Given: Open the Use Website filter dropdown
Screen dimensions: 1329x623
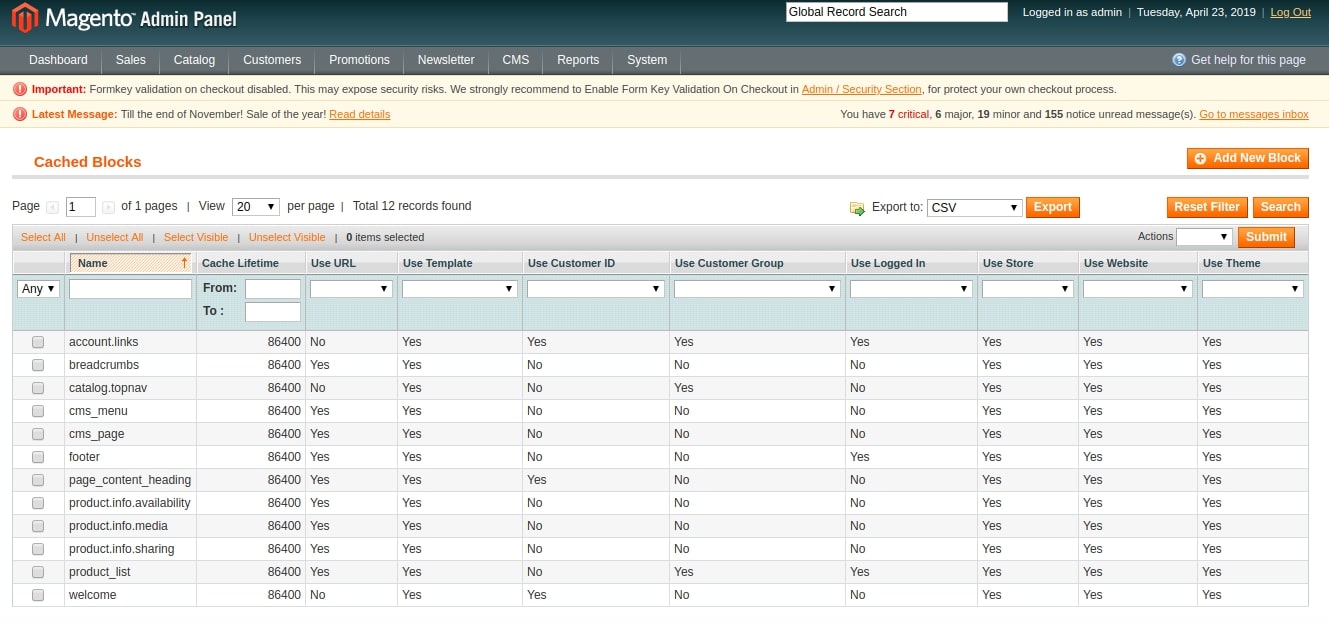Looking at the screenshot, I should coord(1138,289).
